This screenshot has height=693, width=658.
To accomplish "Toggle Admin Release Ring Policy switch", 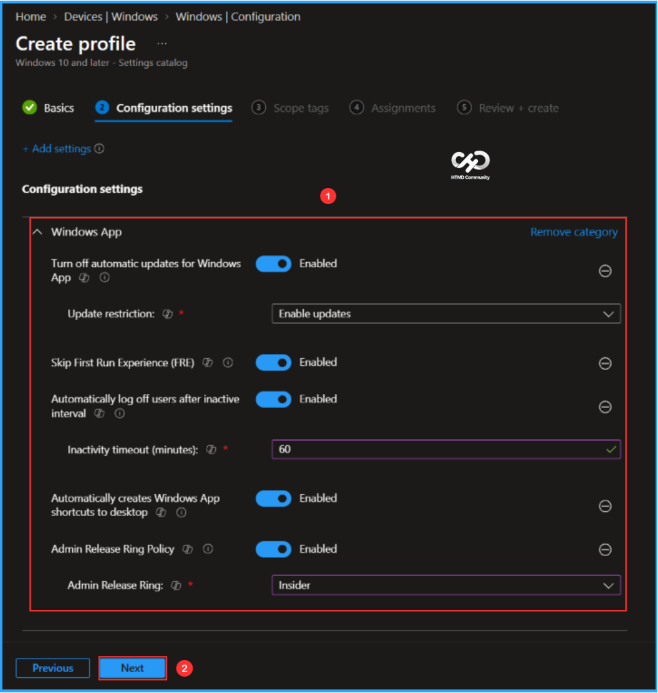I will point(274,549).
